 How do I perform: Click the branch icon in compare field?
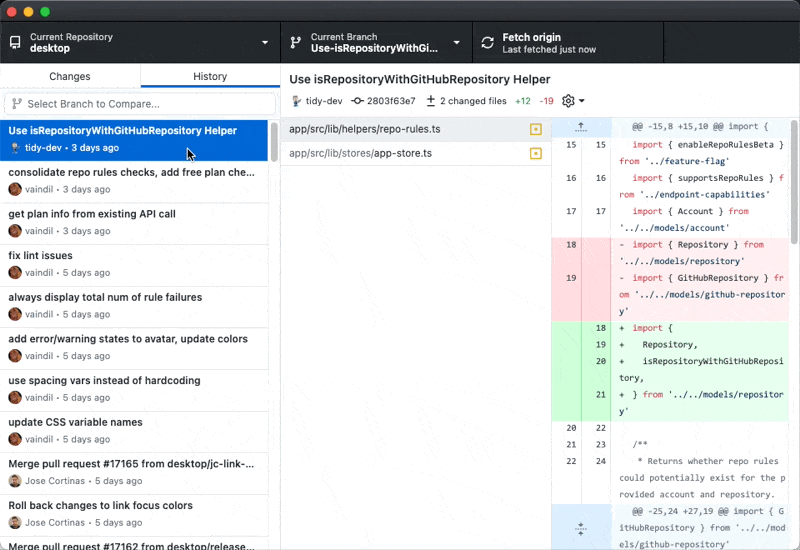point(17,104)
